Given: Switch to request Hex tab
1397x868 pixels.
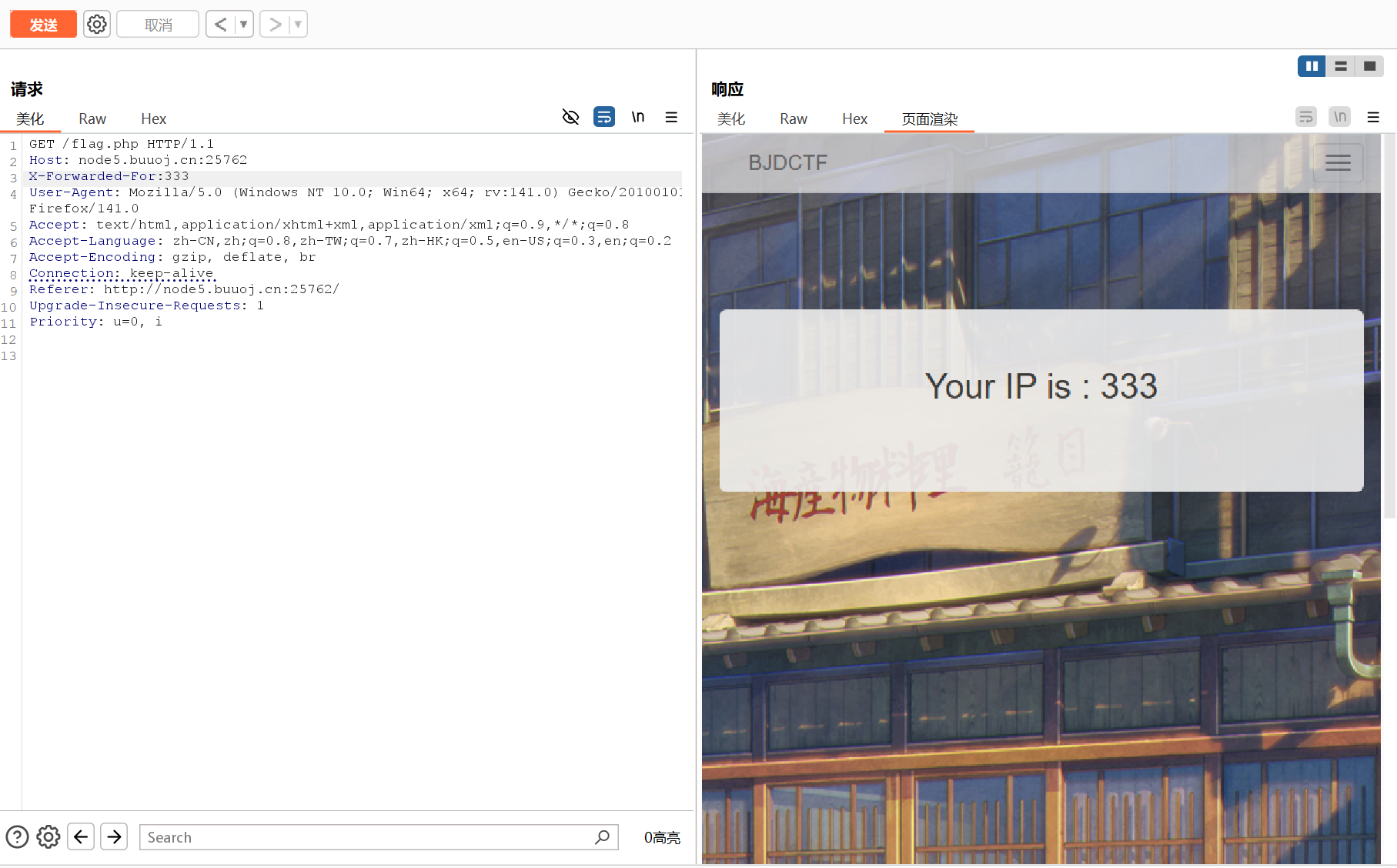Looking at the screenshot, I should point(153,119).
